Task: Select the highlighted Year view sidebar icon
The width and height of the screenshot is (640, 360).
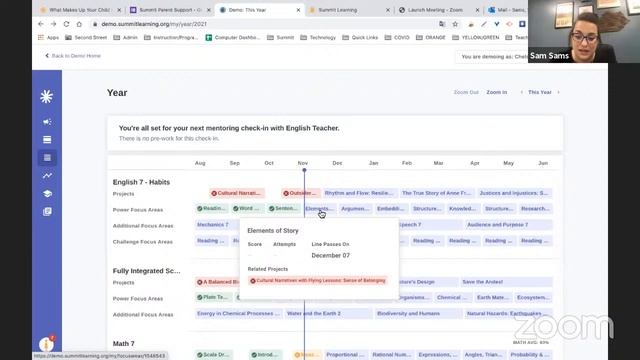Action: click(47, 158)
